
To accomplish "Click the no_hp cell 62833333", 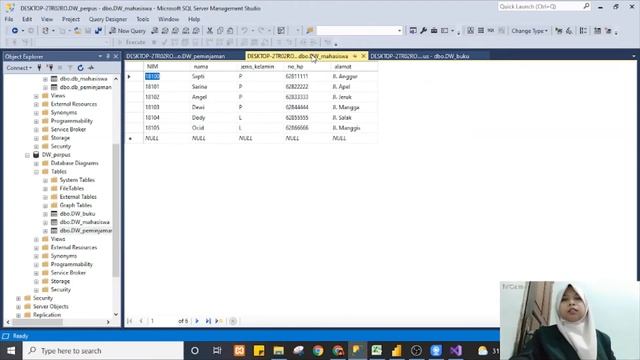I will coord(308,97).
